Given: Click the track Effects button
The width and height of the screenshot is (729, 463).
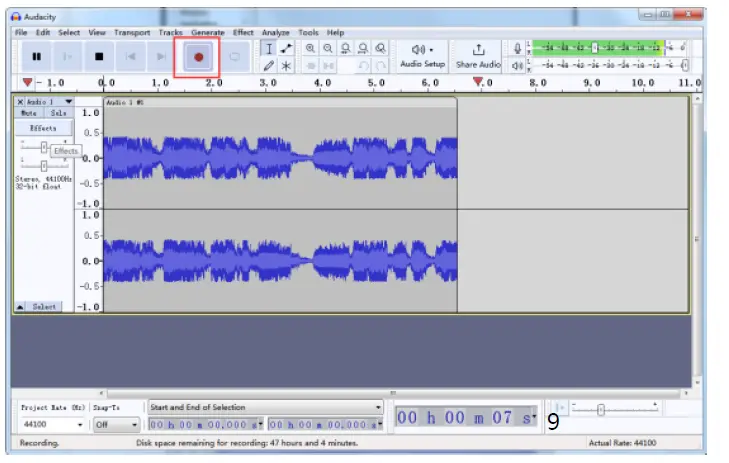Looking at the screenshot, I should [43, 129].
